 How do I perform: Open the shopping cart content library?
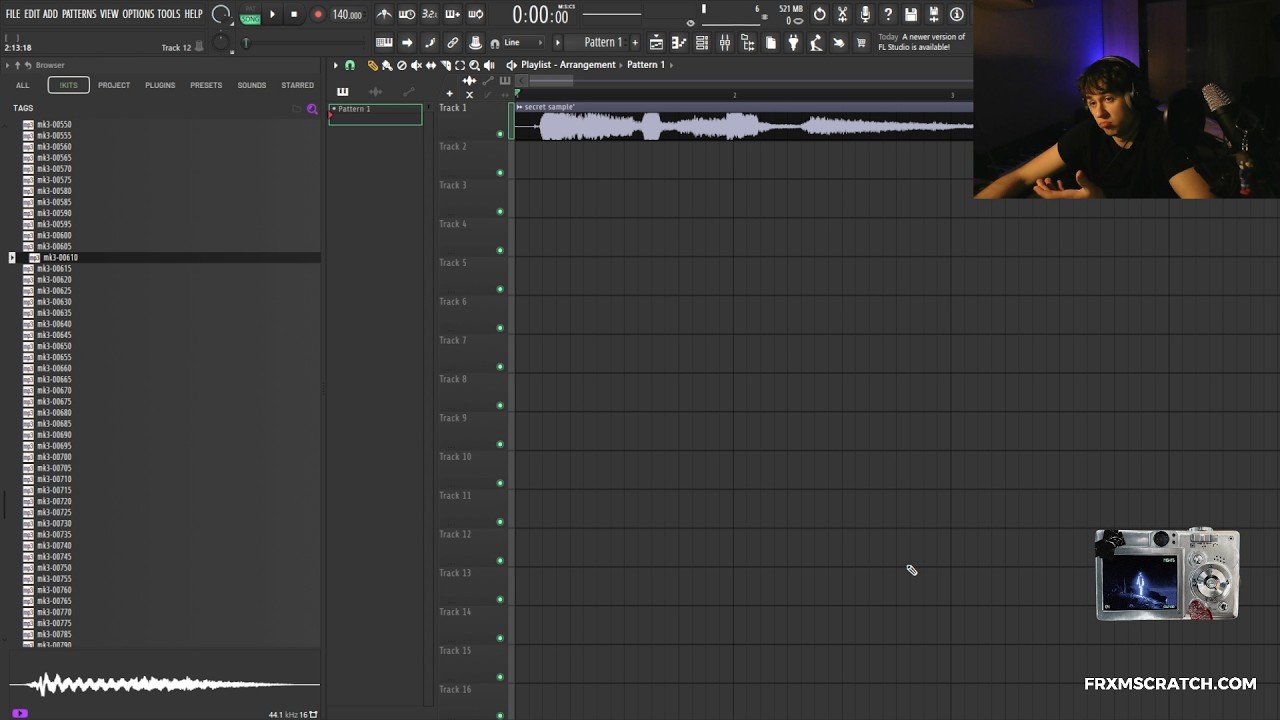(861, 43)
